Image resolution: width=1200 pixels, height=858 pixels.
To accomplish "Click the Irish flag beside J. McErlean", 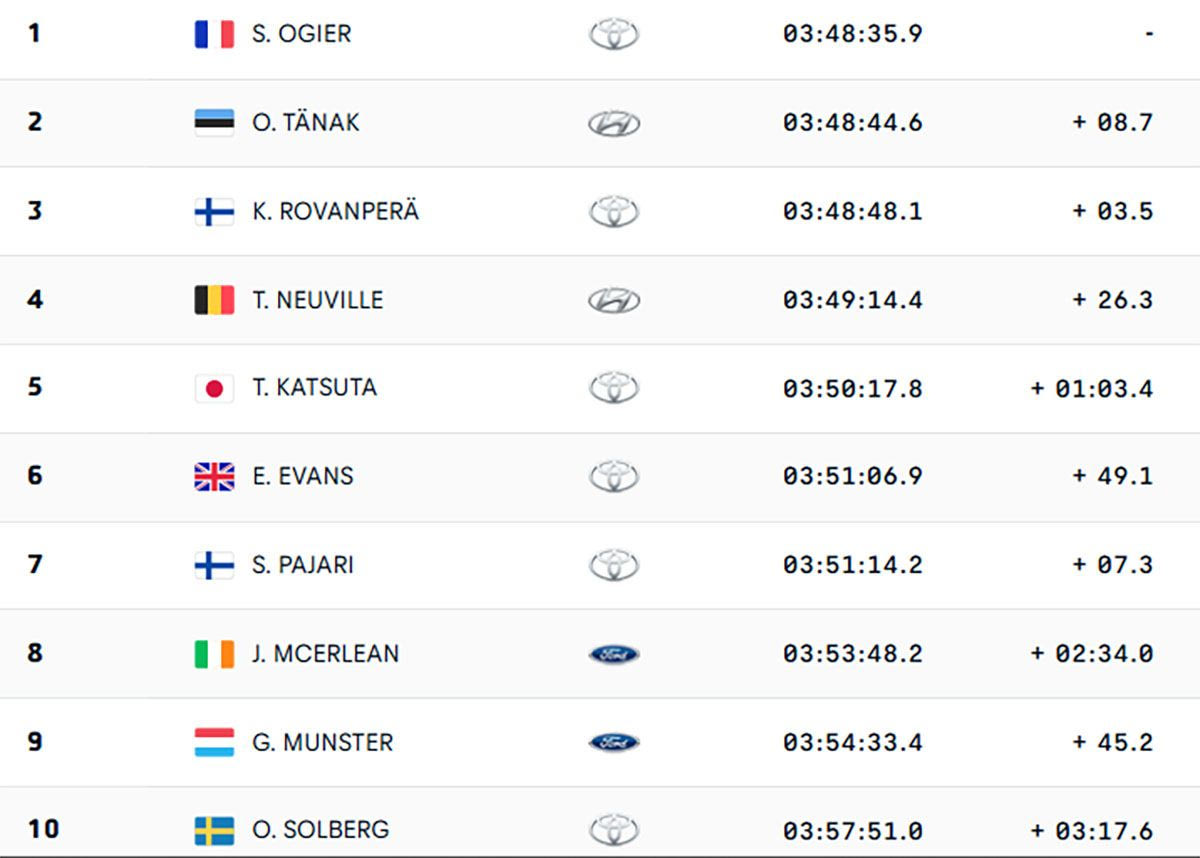I will pos(214,654).
